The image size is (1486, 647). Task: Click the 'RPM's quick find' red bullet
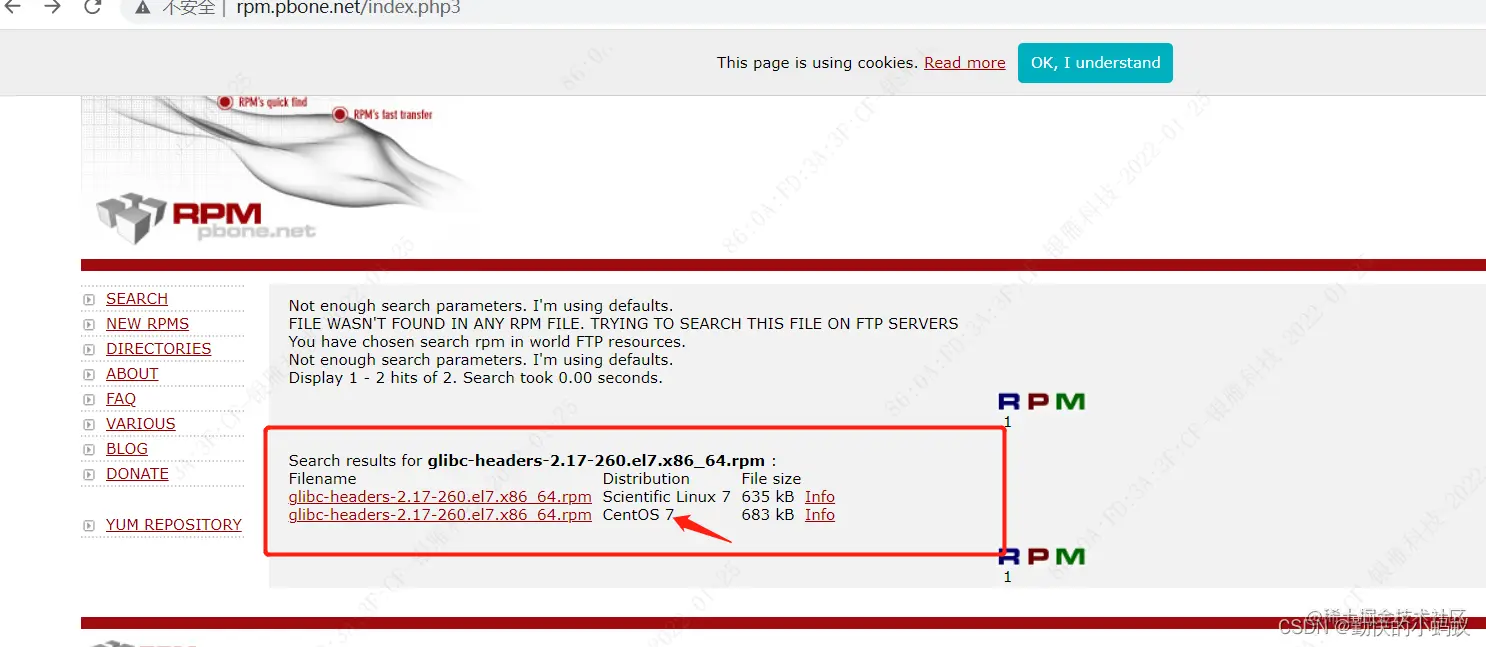coord(225,102)
